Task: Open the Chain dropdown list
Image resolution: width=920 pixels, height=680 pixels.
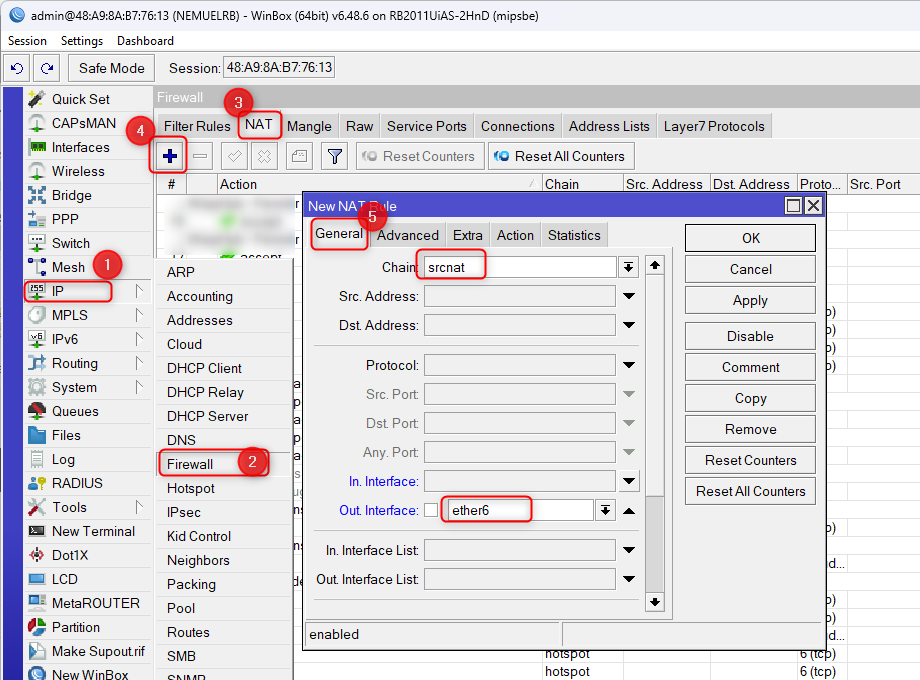Action: click(628, 267)
